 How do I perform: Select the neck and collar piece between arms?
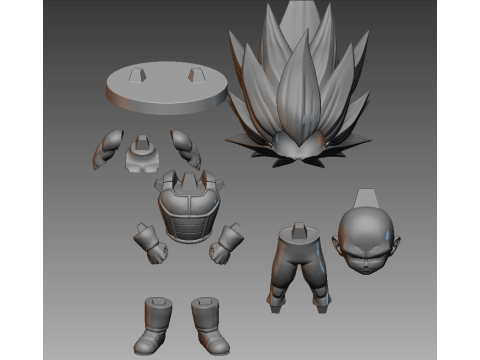click(x=142, y=154)
